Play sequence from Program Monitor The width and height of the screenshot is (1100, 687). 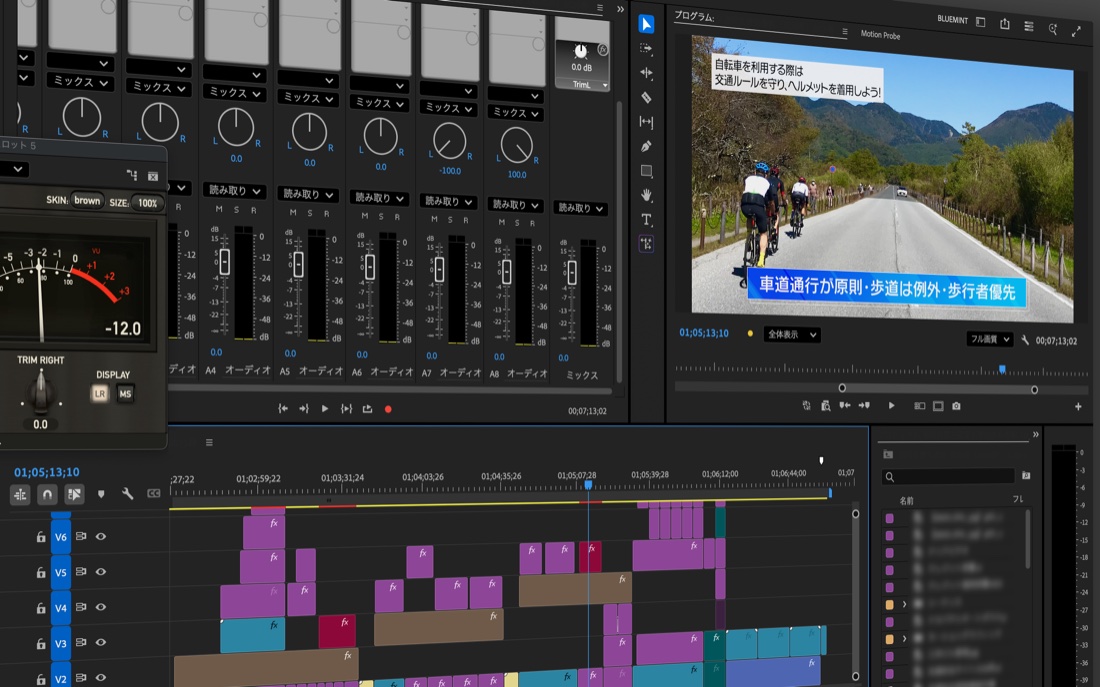891,405
